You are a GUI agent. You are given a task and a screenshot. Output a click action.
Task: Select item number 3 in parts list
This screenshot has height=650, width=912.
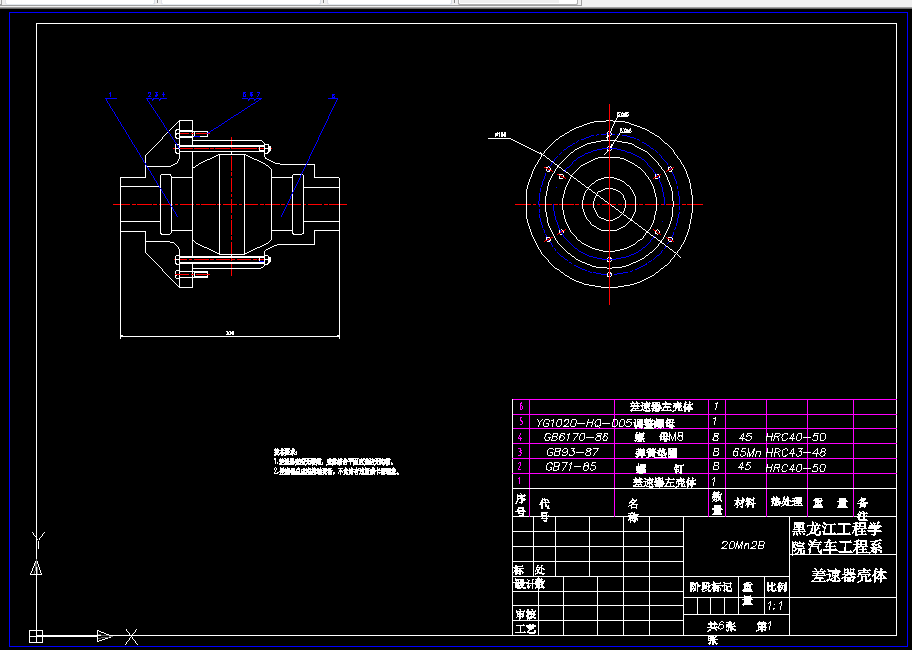tap(521, 452)
